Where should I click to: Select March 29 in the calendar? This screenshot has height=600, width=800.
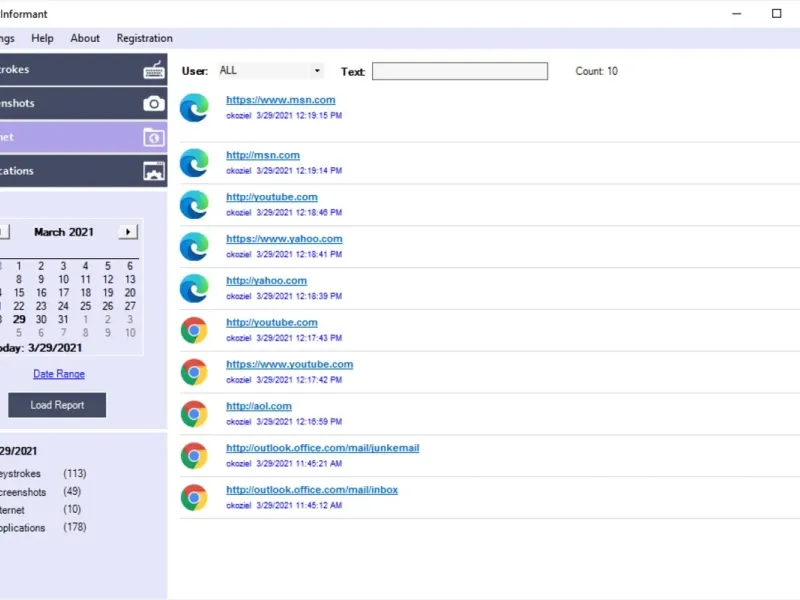click(x=19, y=319)
